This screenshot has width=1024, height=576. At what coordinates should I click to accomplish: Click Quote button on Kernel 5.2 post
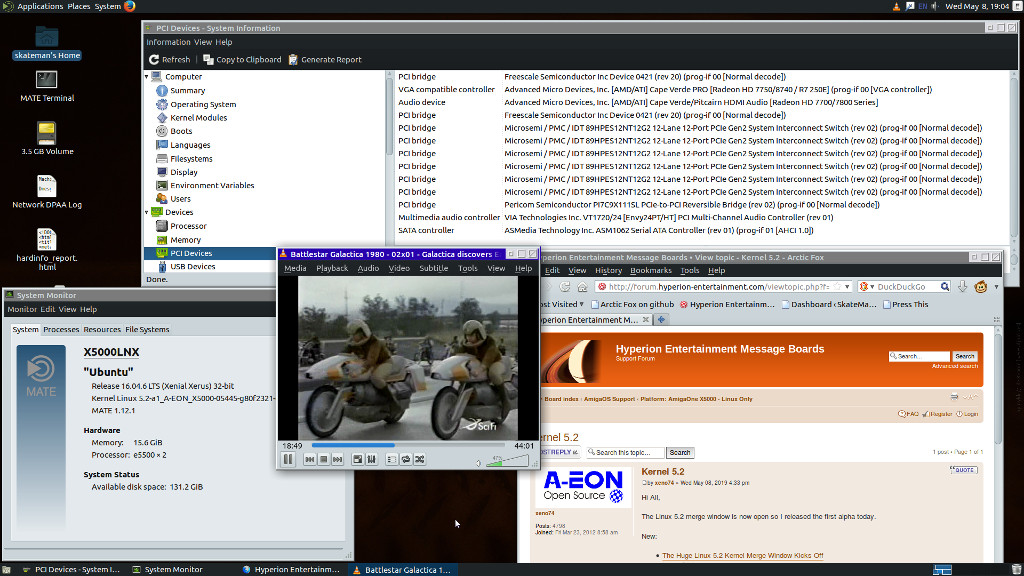(x=964, y=470)
